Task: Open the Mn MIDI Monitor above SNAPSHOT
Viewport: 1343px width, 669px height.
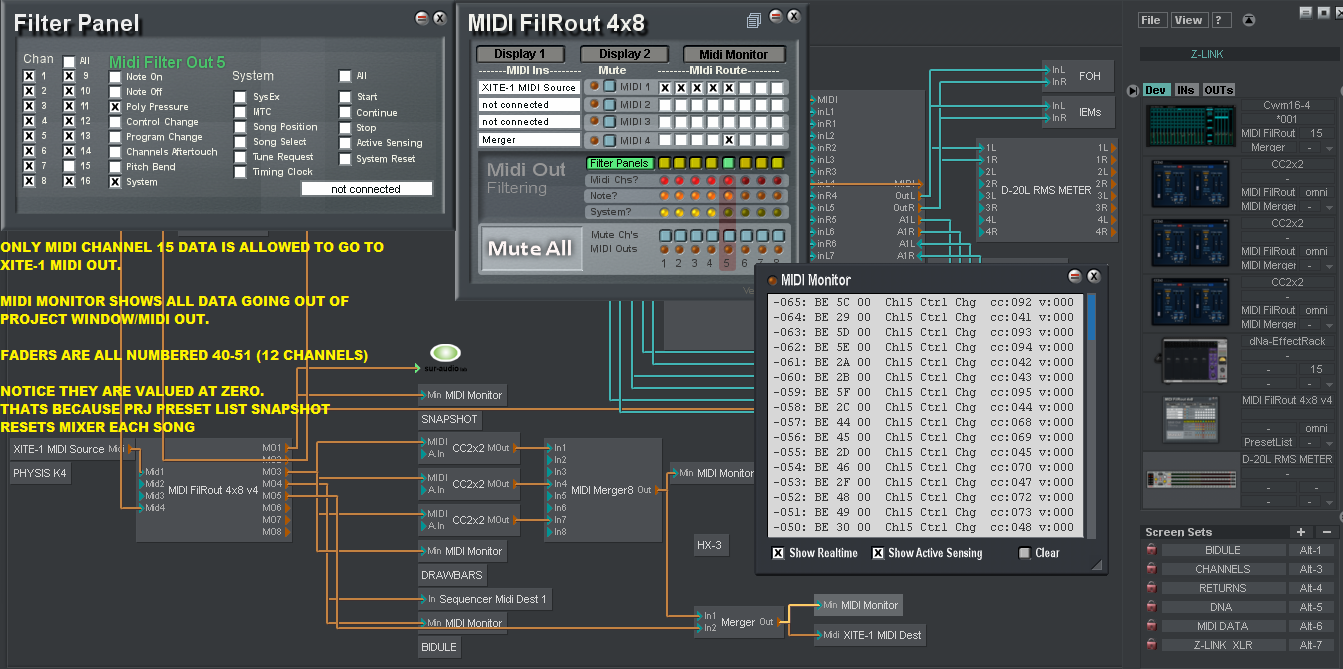Action: point(462,395)
